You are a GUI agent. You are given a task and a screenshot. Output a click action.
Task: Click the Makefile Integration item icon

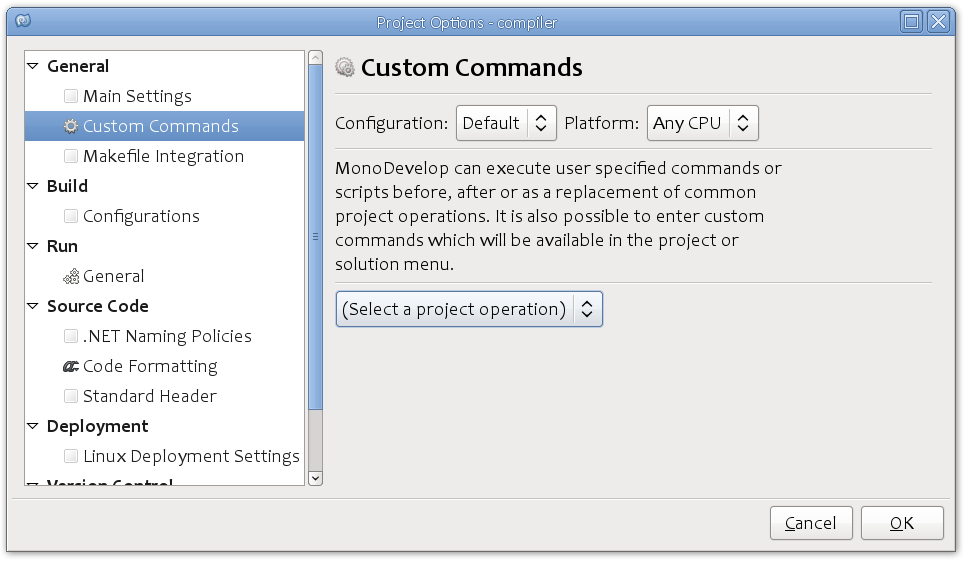click(x=71, y=156)
